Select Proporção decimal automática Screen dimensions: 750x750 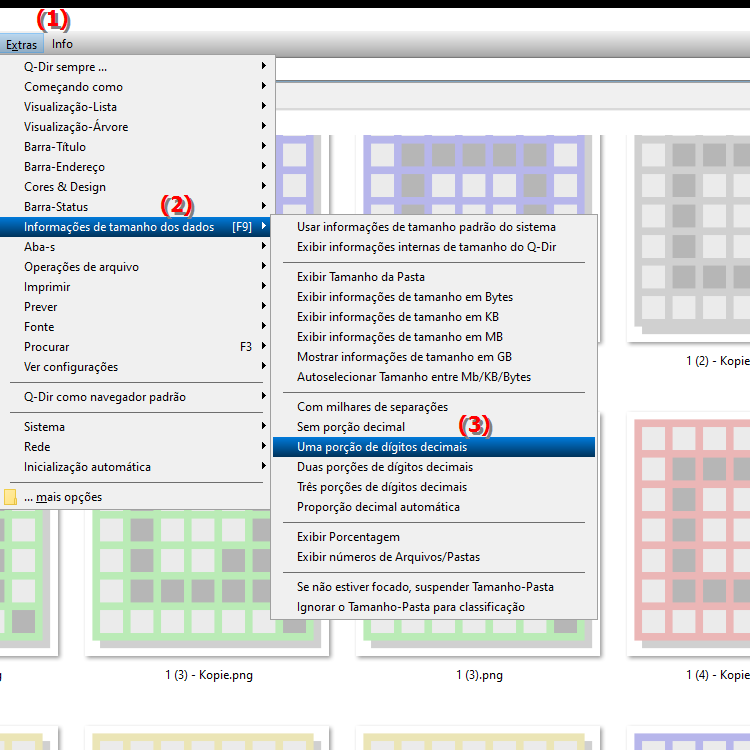click(434, 507)
